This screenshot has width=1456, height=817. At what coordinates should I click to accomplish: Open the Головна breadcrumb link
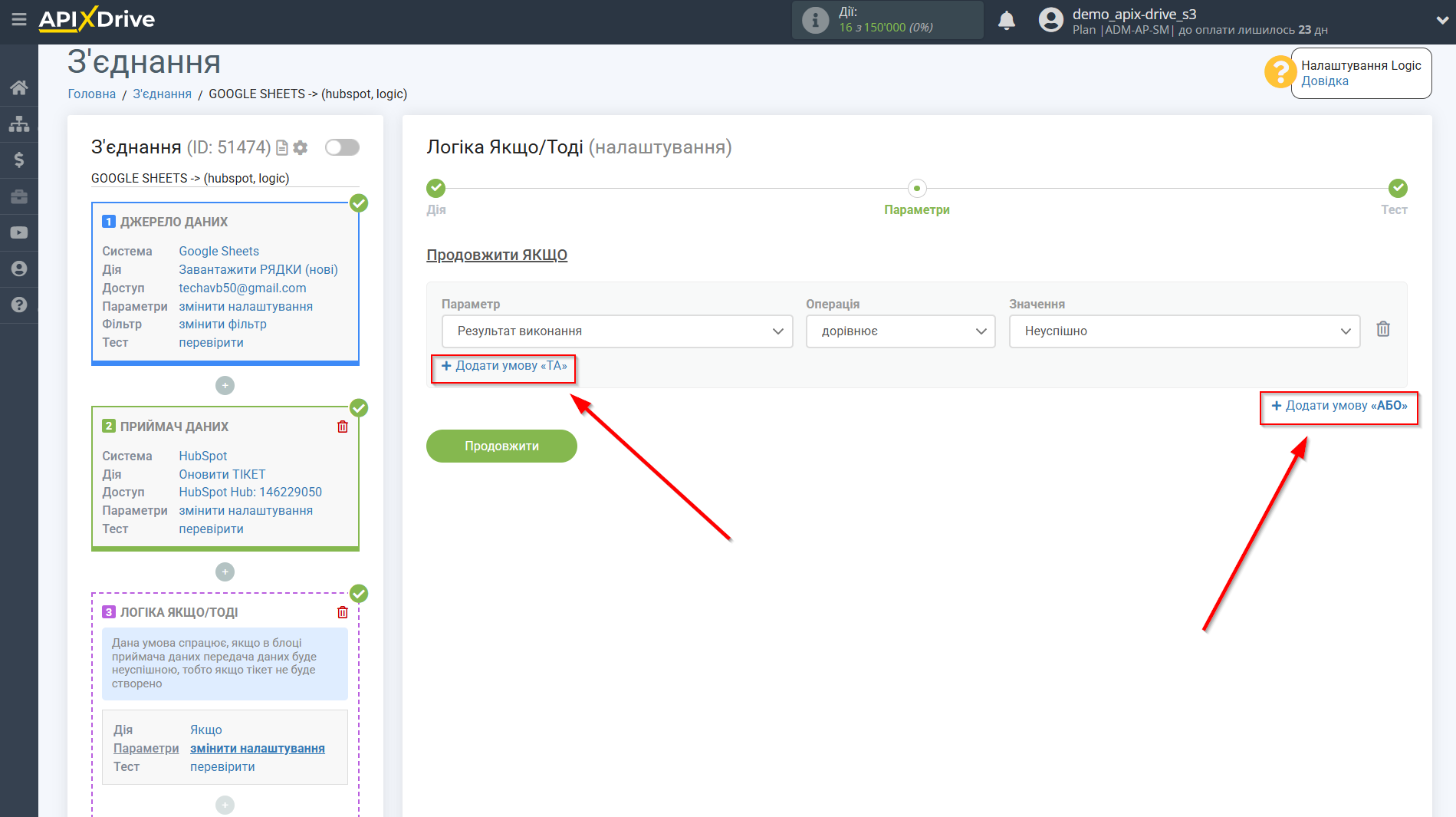[92, 94]
